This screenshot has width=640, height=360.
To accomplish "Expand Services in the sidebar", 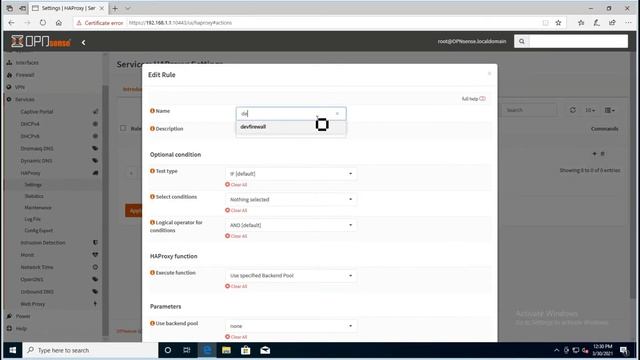I will (x=24, y=100).
